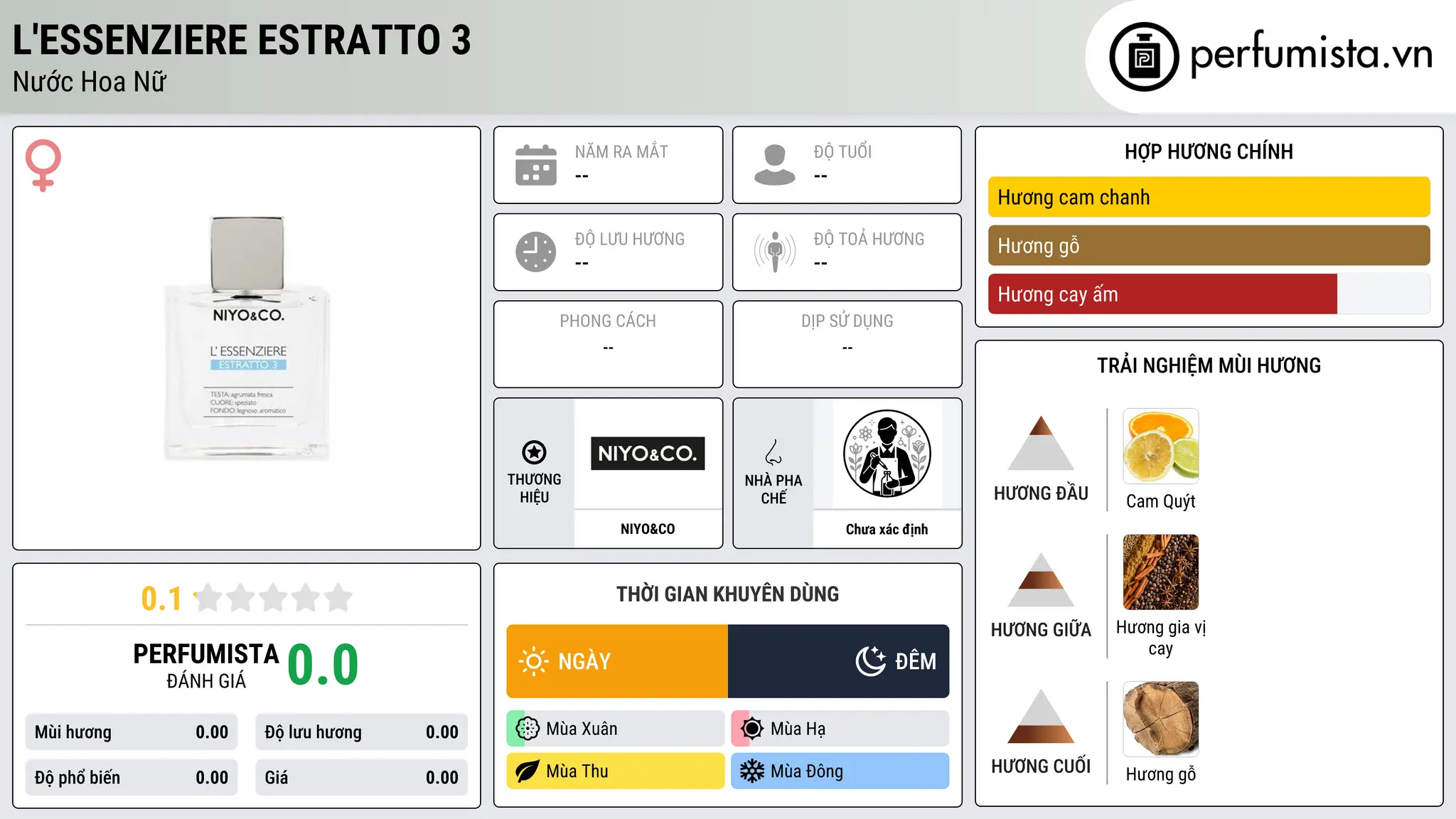Click the NIYO&CO brand name link
This screenshot has height=819, width=1456.
click(x=648, y=529)
